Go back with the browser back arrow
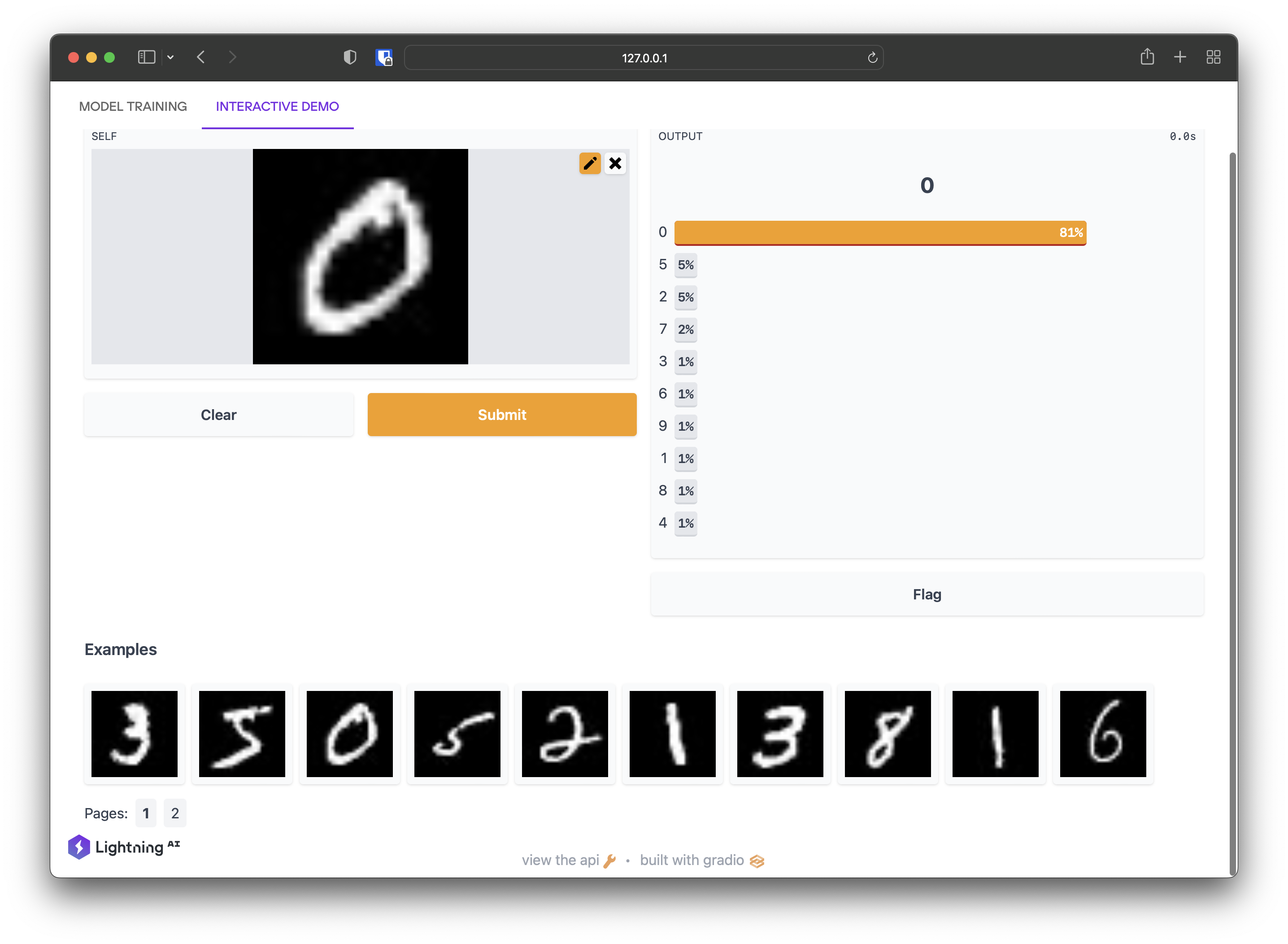 click(200, 57)
